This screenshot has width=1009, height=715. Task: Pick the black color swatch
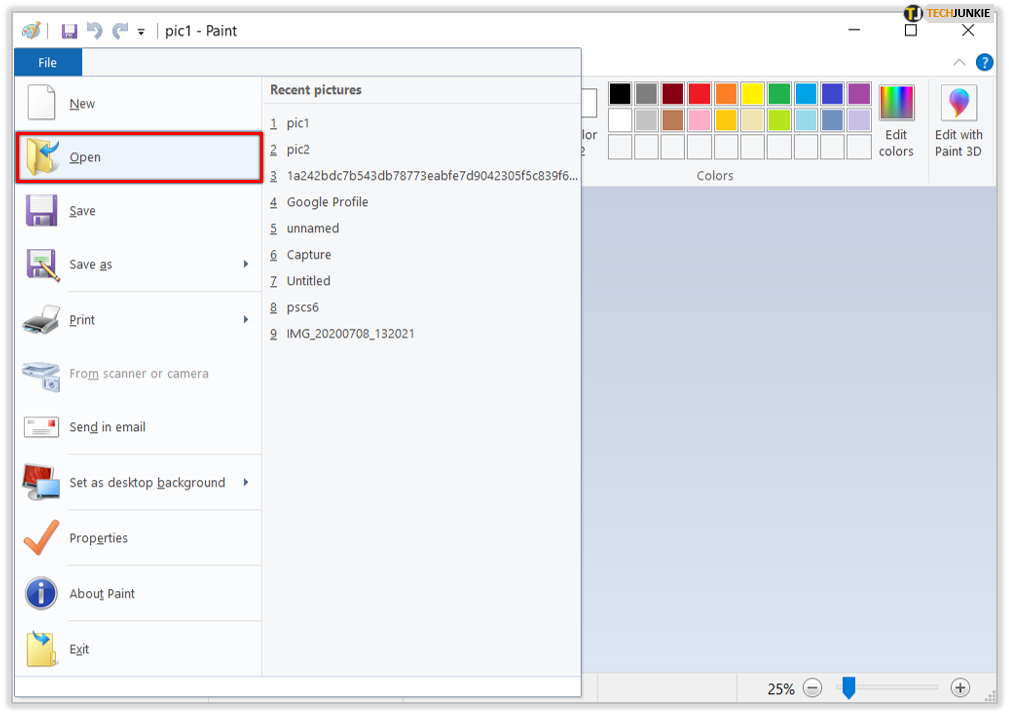pyautogui.click(x=620, y=94)
